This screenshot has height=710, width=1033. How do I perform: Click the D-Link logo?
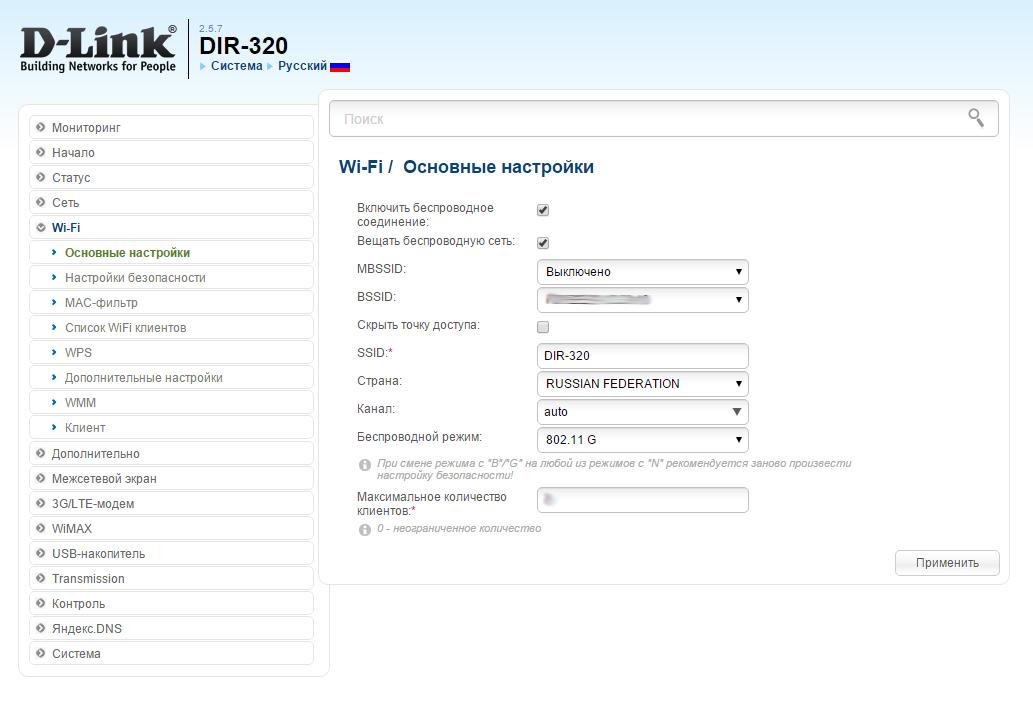coord(98,48)
